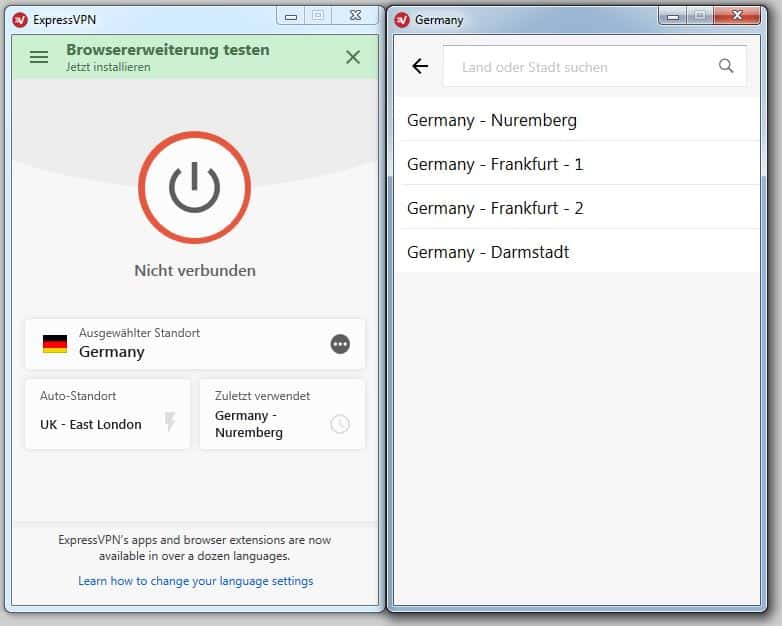Screen dimensions: 782x626
Task: Minimize the ExpressVPN main window
Action: (x=291, y=16)
